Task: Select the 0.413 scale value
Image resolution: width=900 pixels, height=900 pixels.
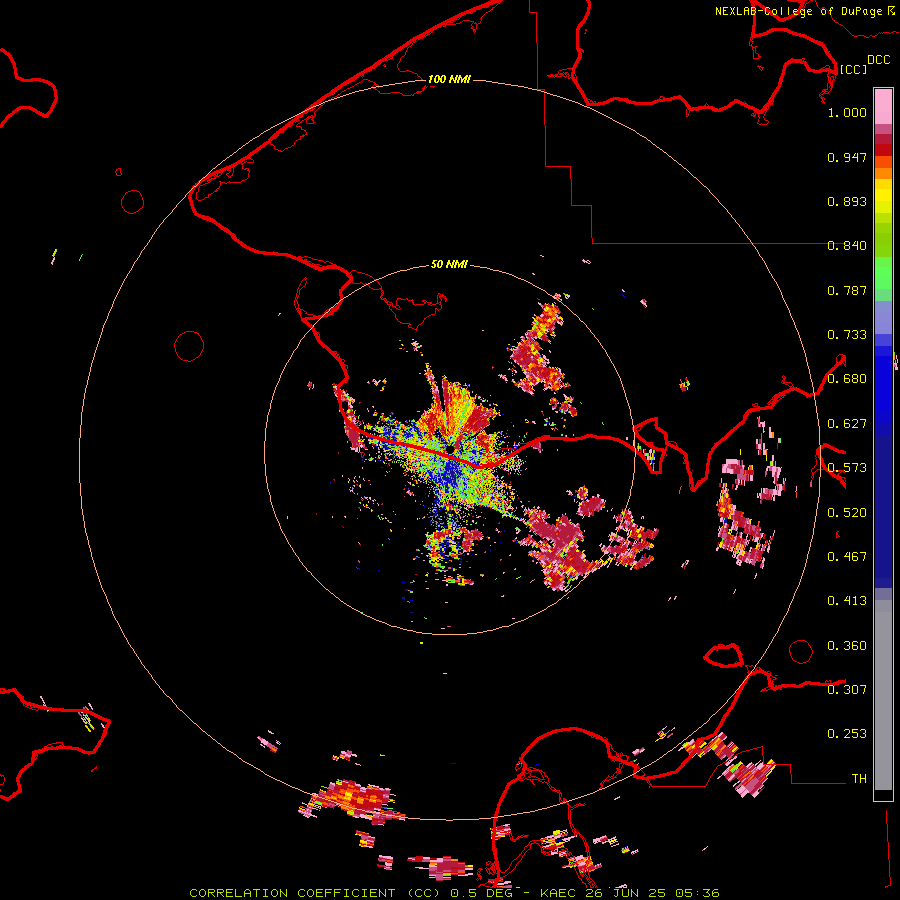Action: point(847,601)
